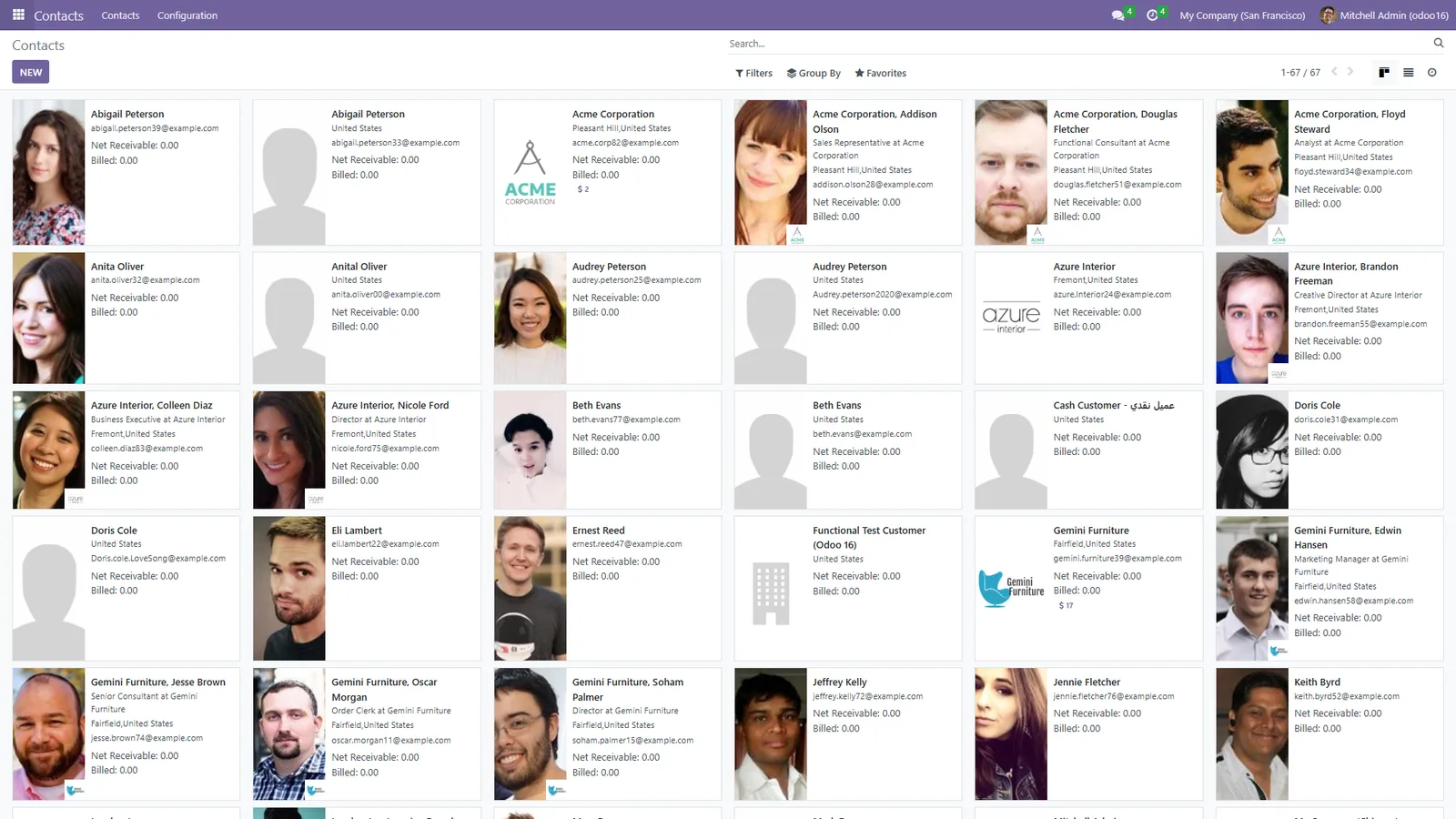Viewport: 1456px width, 819px height.
Task: Select the Anital Oliver contact name
Action: pyautogui.click(x=359, y=267)
